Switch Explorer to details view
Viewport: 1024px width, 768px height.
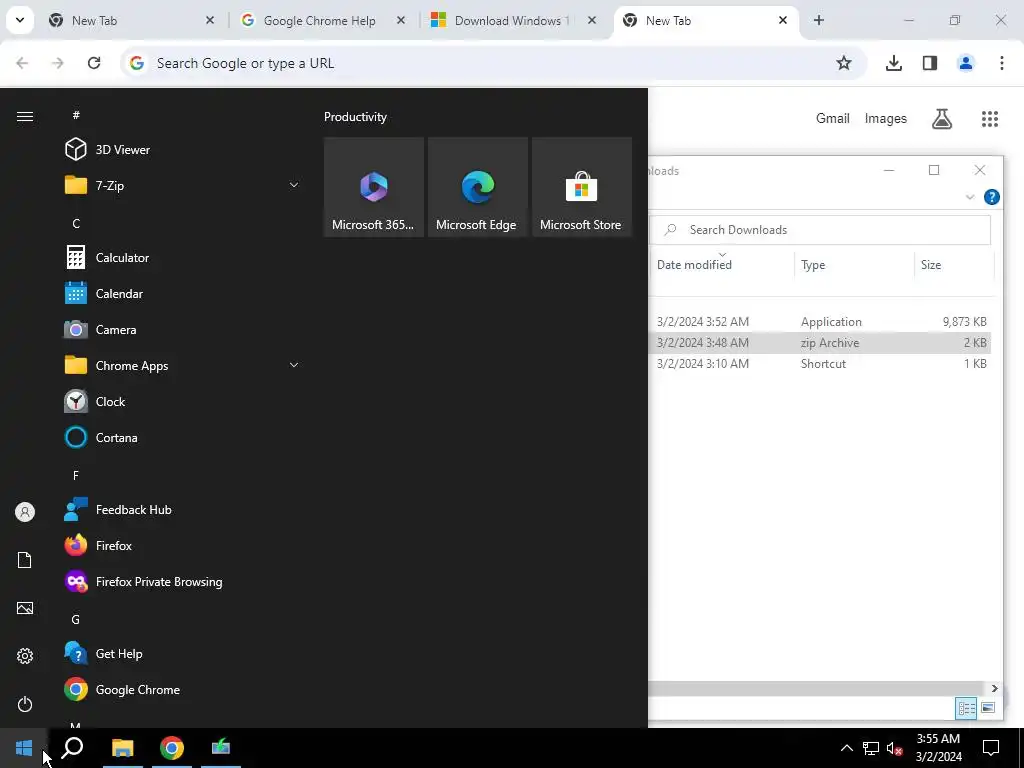coord(966,708)
